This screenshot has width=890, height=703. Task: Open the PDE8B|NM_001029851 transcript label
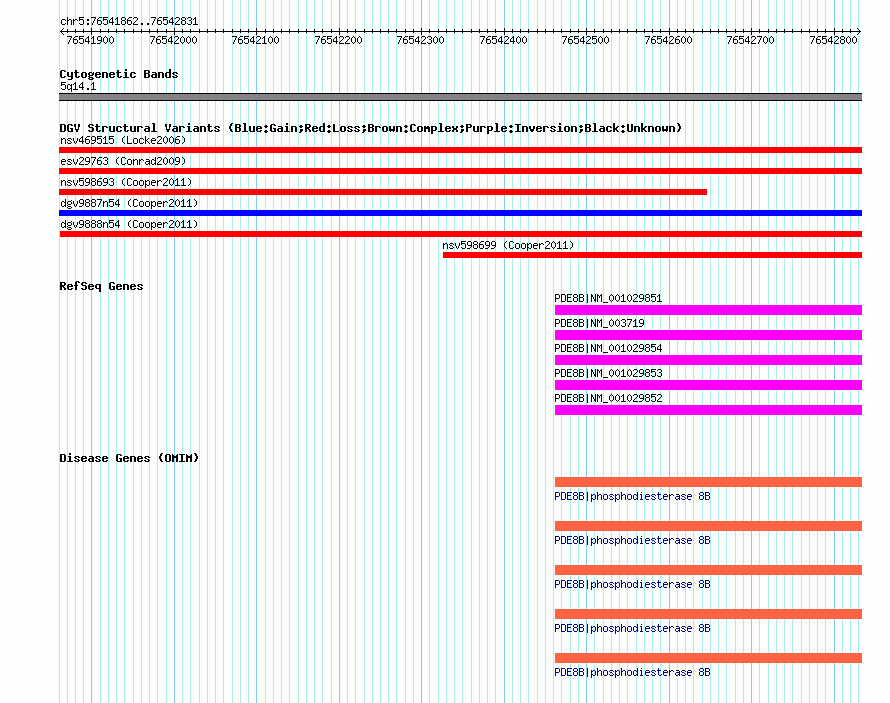tap(608, 298)
